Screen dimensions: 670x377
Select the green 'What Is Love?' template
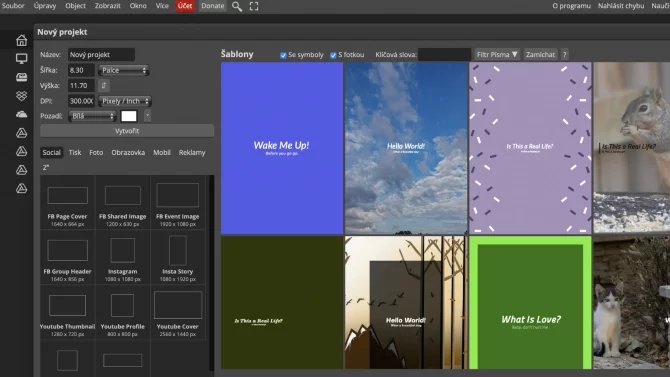pos(530,303)
